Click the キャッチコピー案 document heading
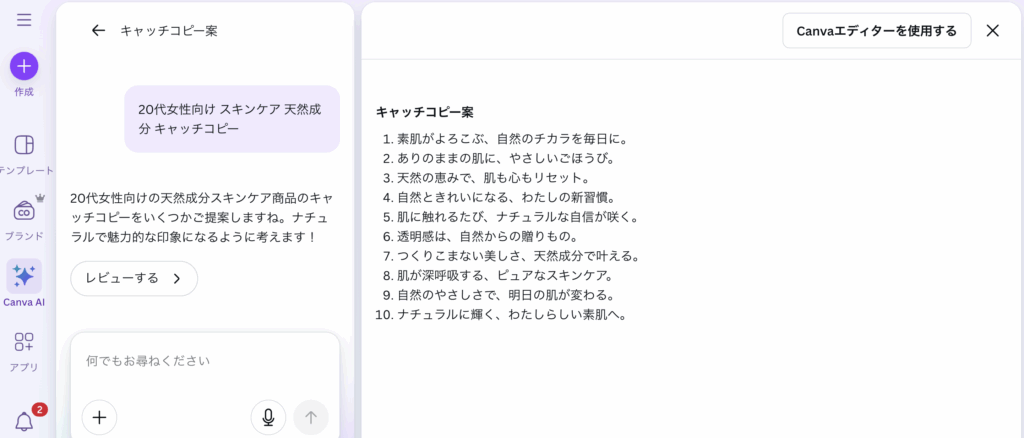 tap(425, 112)
